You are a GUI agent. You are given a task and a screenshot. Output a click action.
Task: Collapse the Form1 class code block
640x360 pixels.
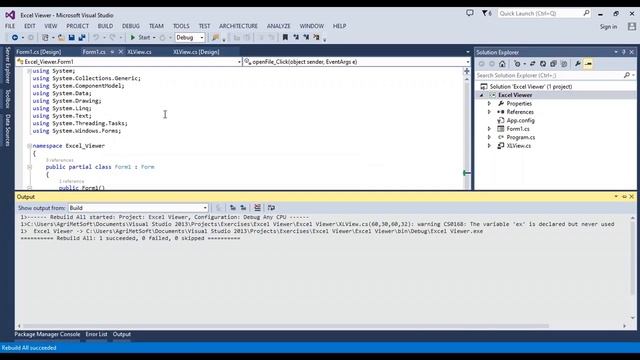[x=29, y=167]
